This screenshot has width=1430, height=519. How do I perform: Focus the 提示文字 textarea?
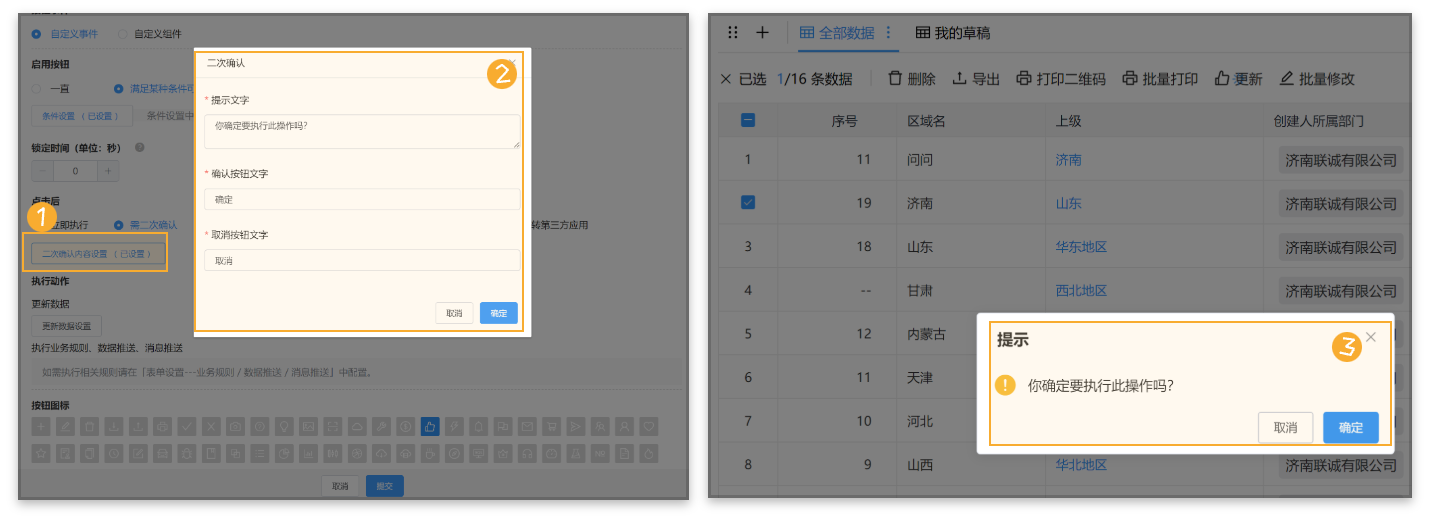click(362, 132)
